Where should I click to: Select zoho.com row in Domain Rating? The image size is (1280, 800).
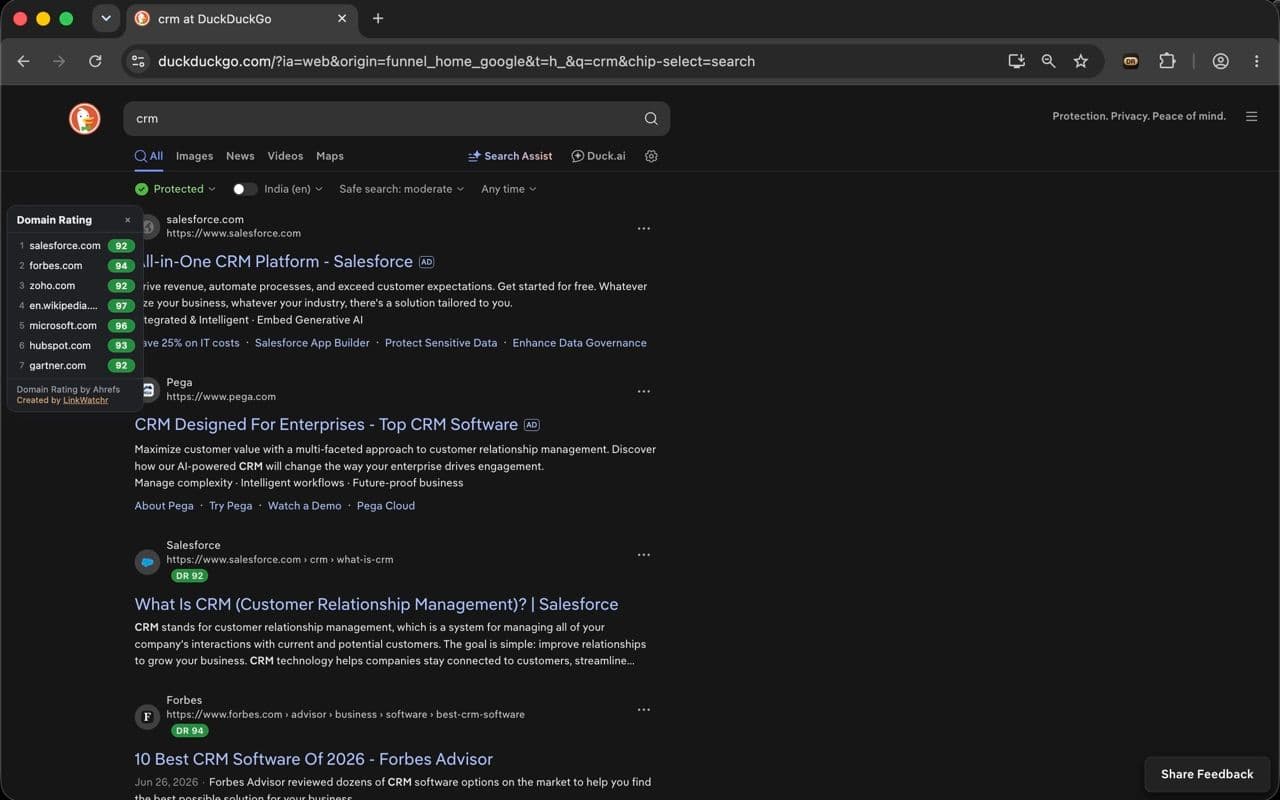75,286
